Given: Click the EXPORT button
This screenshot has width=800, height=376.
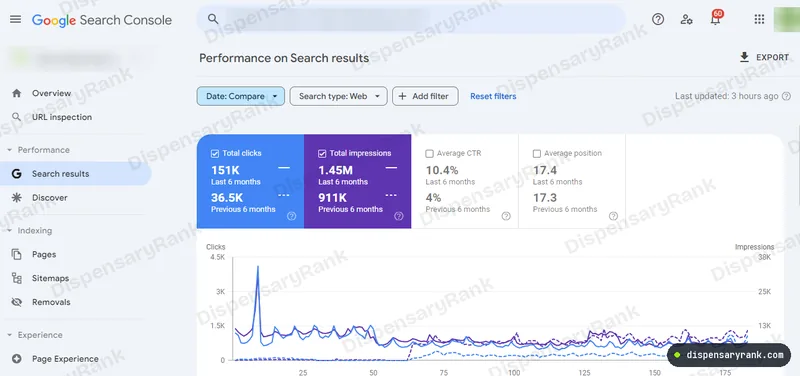Looking at the screenshot, I should click(x=764, y=57).
